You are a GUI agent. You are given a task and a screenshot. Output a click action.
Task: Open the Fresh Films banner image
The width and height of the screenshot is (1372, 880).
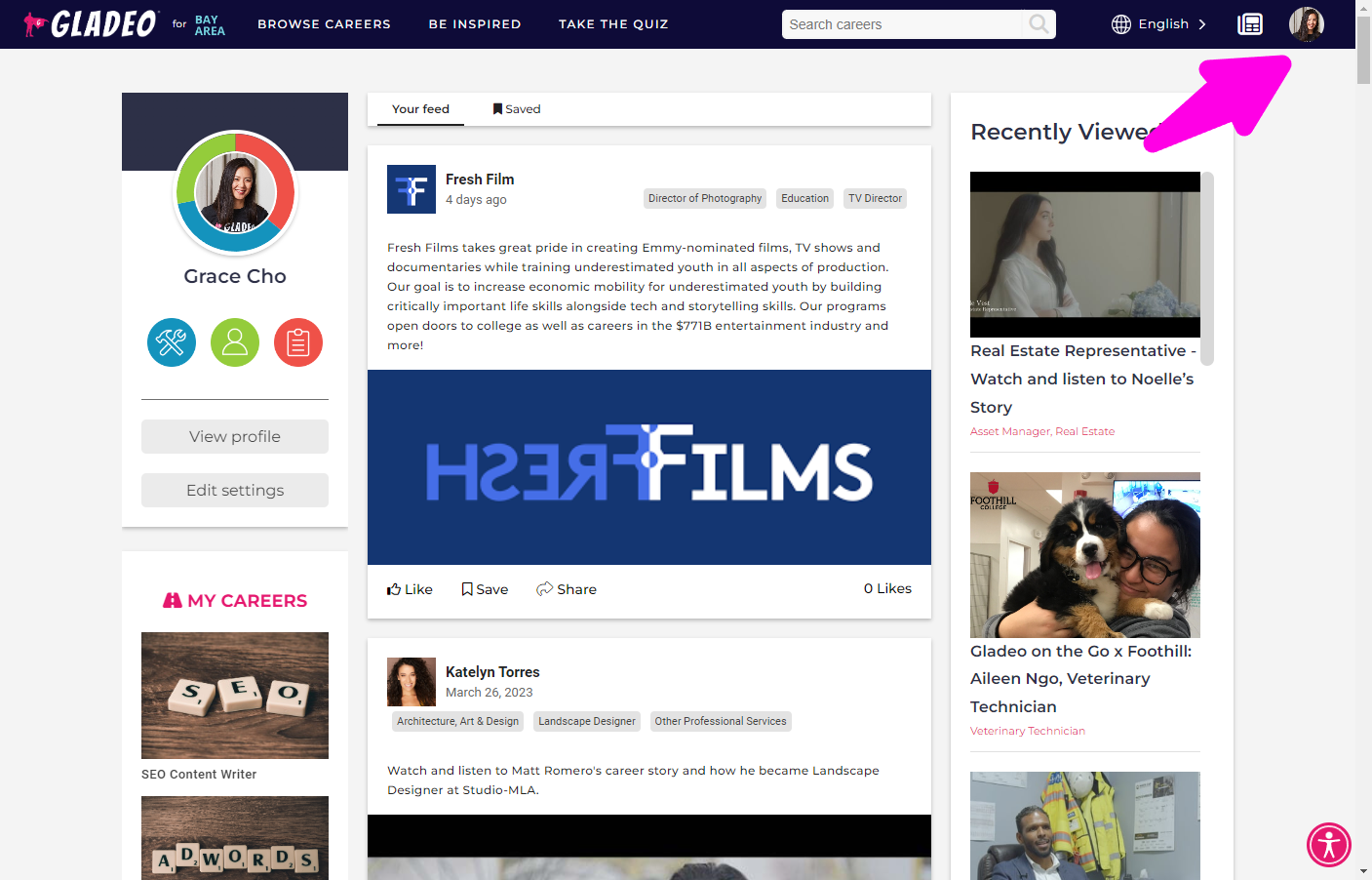click(x=649, y=467)
